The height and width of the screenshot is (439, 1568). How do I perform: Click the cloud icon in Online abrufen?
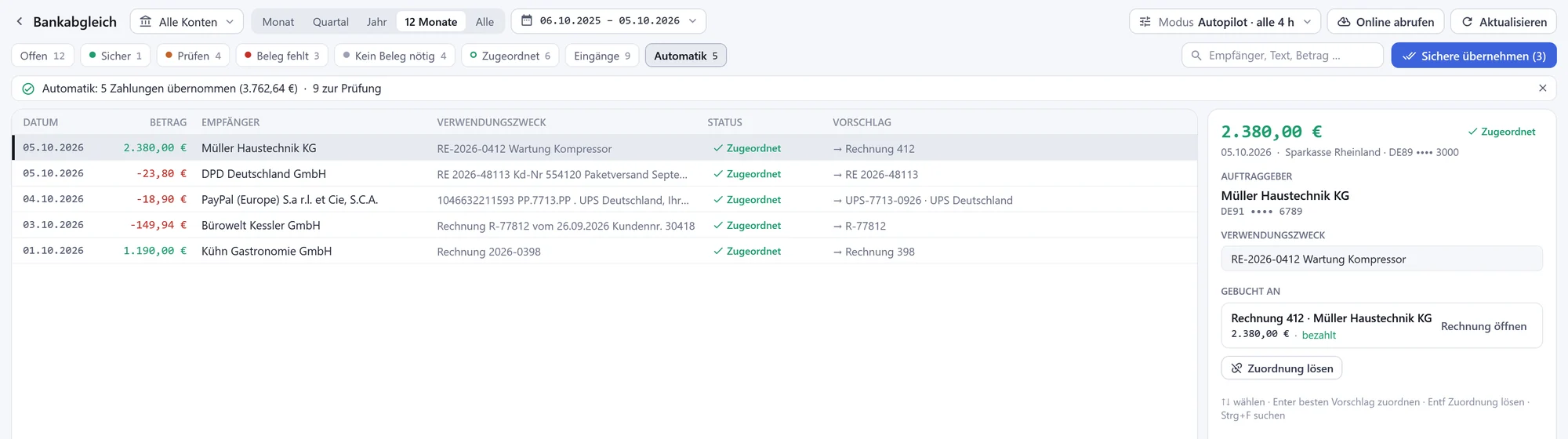pyautogui.click(x=1344, y=22)
